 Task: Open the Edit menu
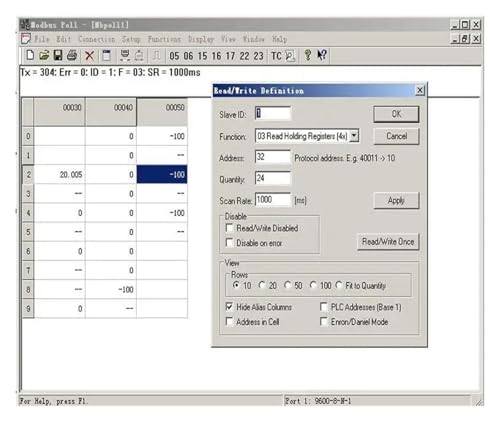63,39
